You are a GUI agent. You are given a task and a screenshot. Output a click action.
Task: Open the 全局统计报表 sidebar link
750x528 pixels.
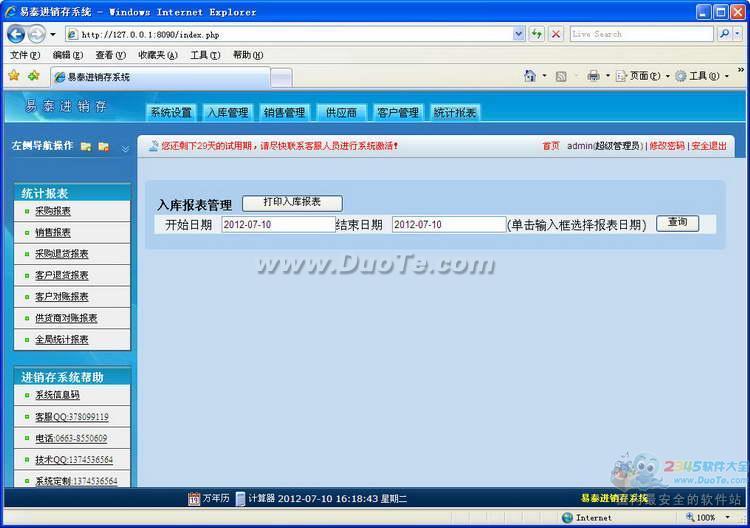(62, 340)
